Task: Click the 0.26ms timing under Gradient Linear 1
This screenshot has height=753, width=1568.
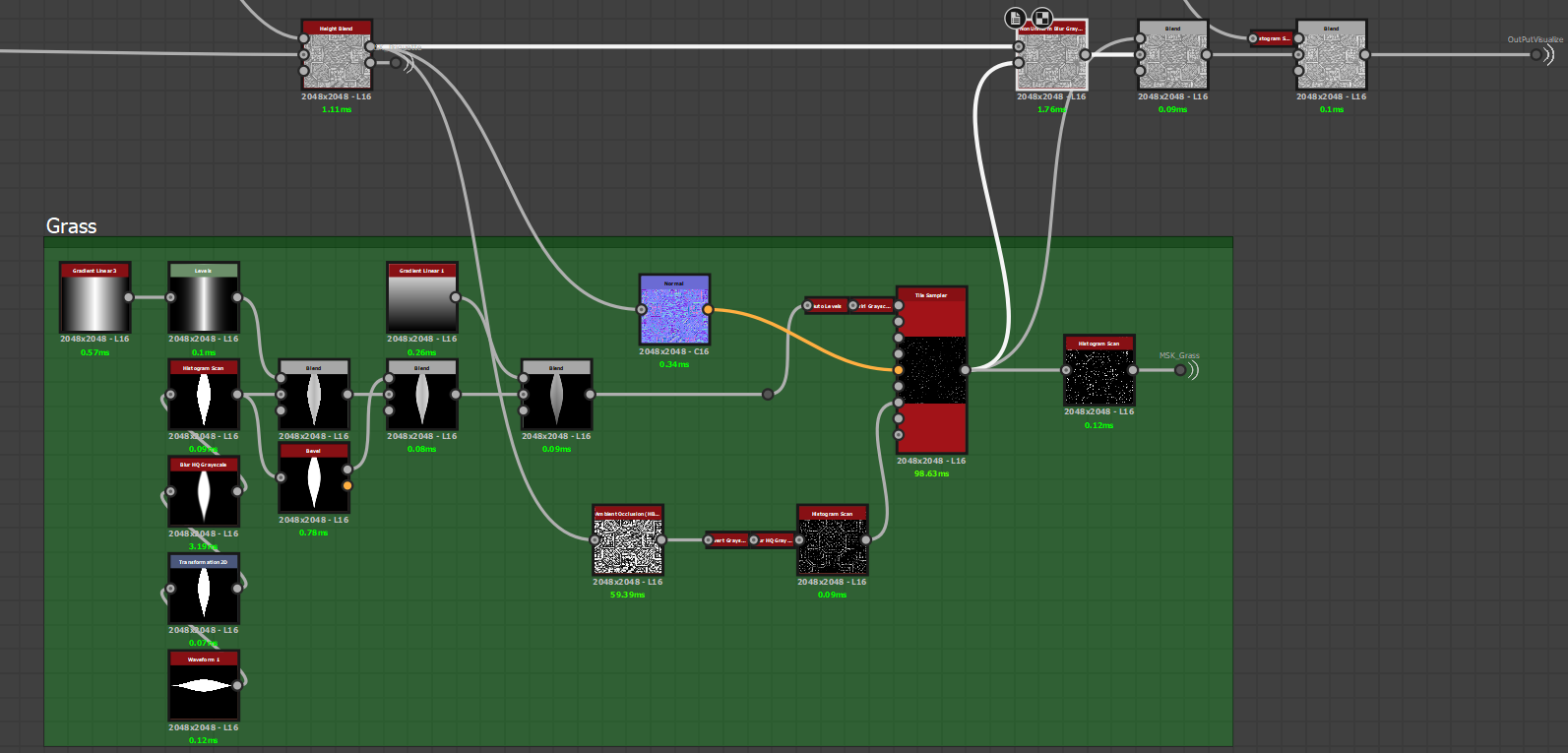Action: tap(421, 352)
